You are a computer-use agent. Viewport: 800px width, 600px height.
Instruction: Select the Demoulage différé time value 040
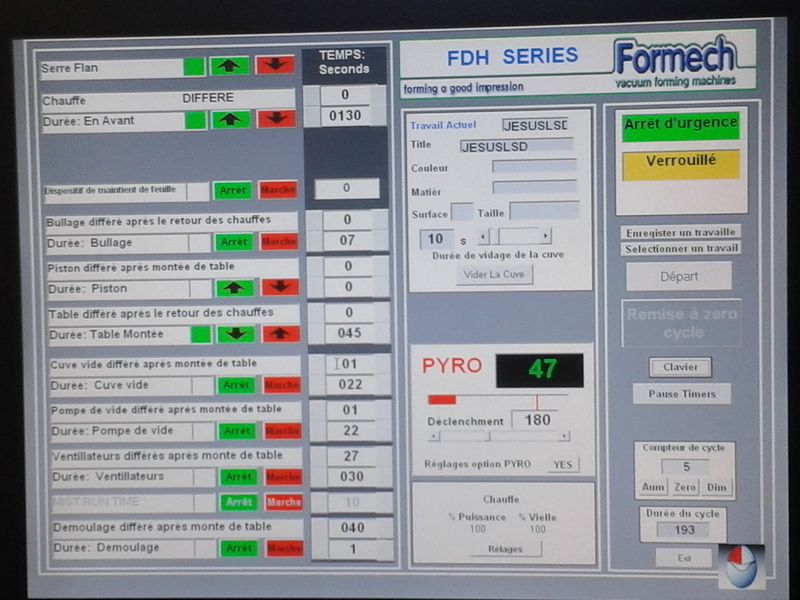[x=353, y=528]
